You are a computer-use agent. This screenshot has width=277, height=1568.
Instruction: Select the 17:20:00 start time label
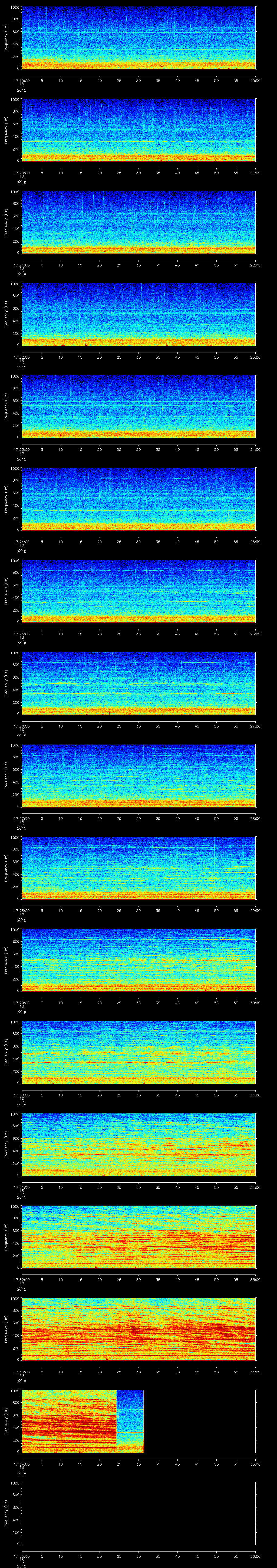(x=21, y=173)
